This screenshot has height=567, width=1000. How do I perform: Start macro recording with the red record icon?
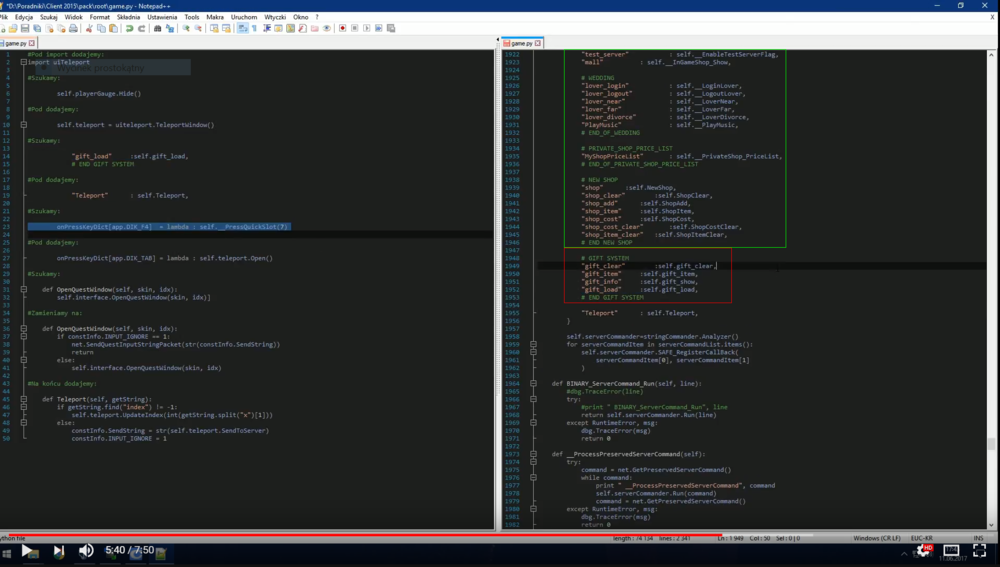(342, 28)
